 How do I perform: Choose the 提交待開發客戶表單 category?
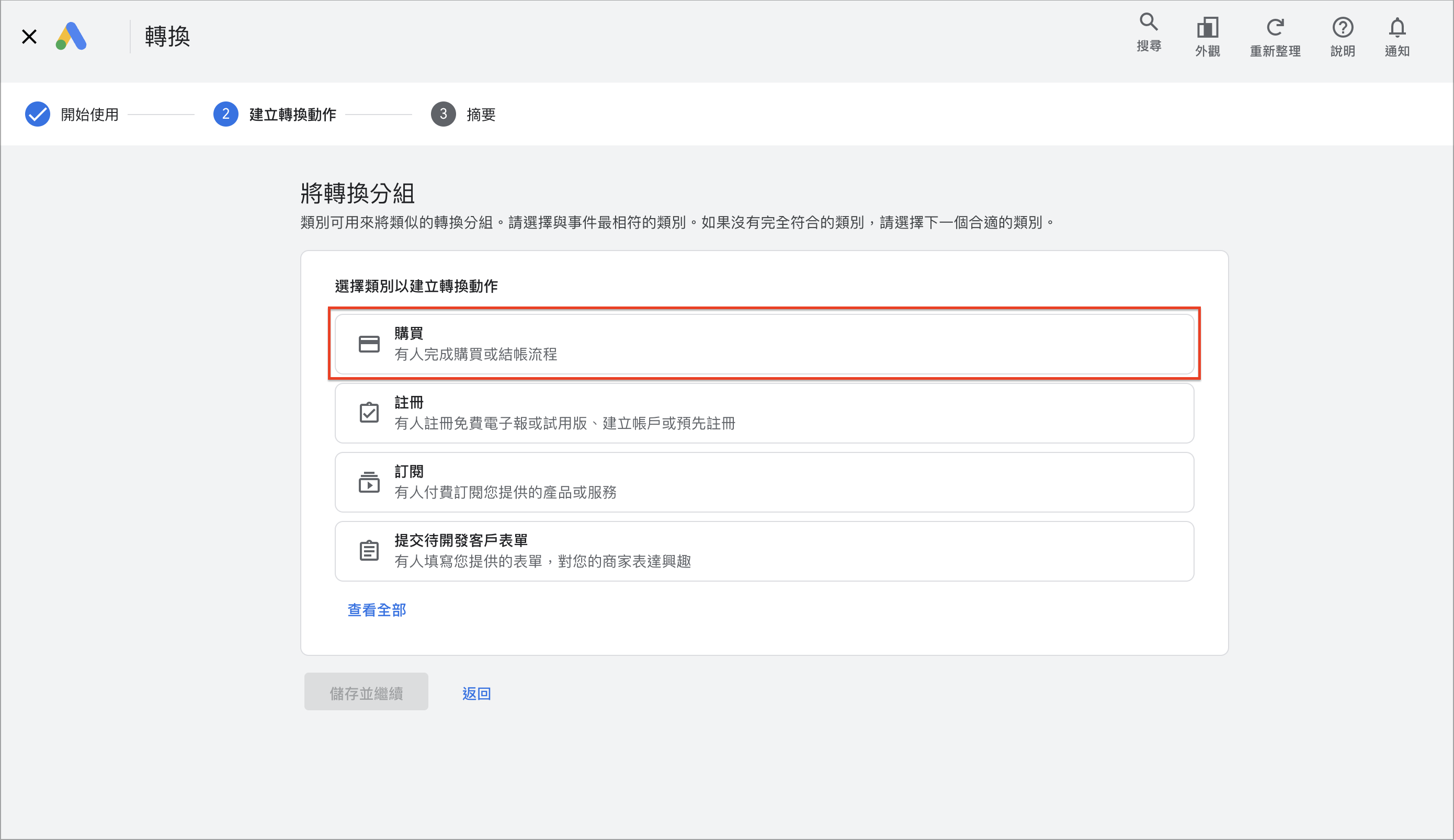764,551
